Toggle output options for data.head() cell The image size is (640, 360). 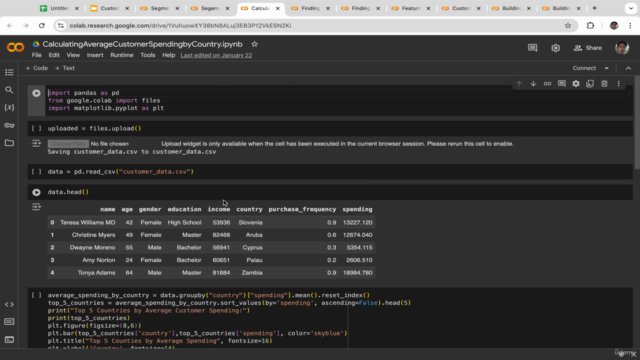coord(36,207)
